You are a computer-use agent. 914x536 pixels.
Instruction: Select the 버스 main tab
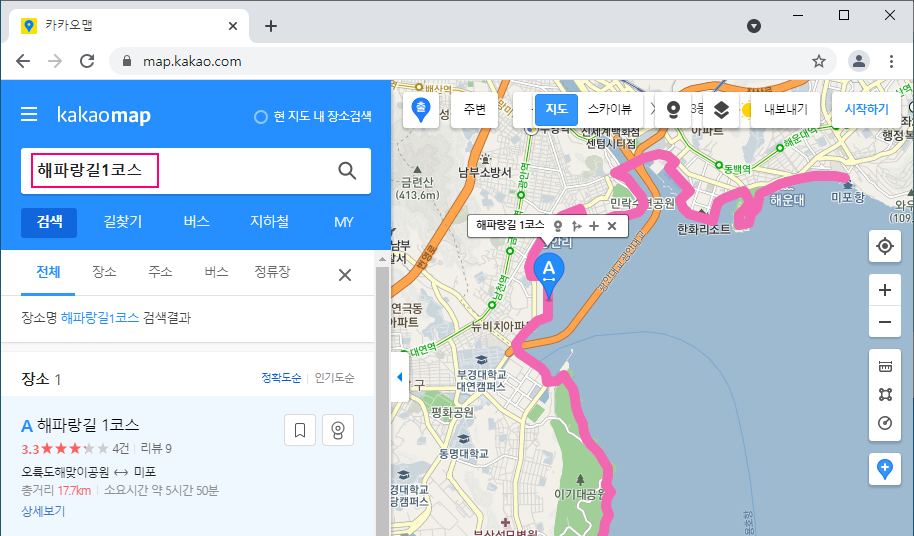click(196, 223)
